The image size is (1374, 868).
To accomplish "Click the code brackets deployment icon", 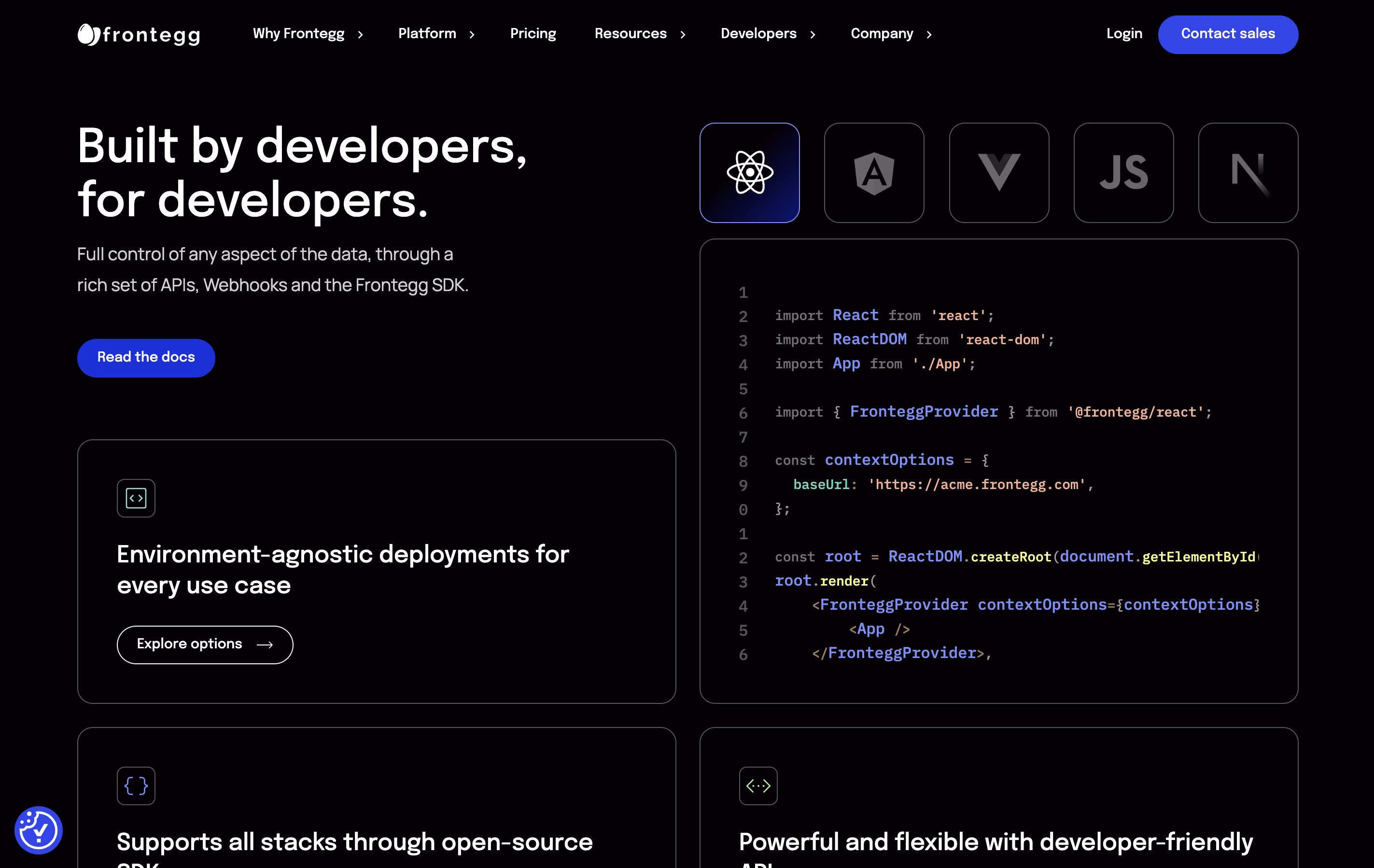I will point(136,498).
